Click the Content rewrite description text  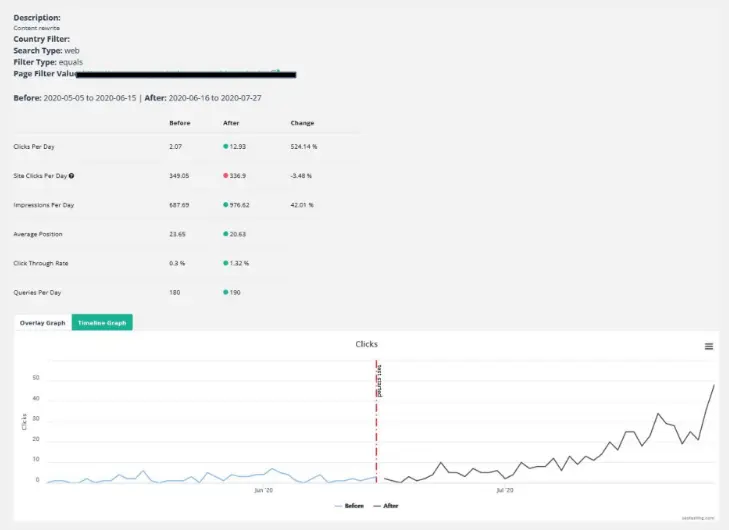pyautogui.click(x=36, y=28)
